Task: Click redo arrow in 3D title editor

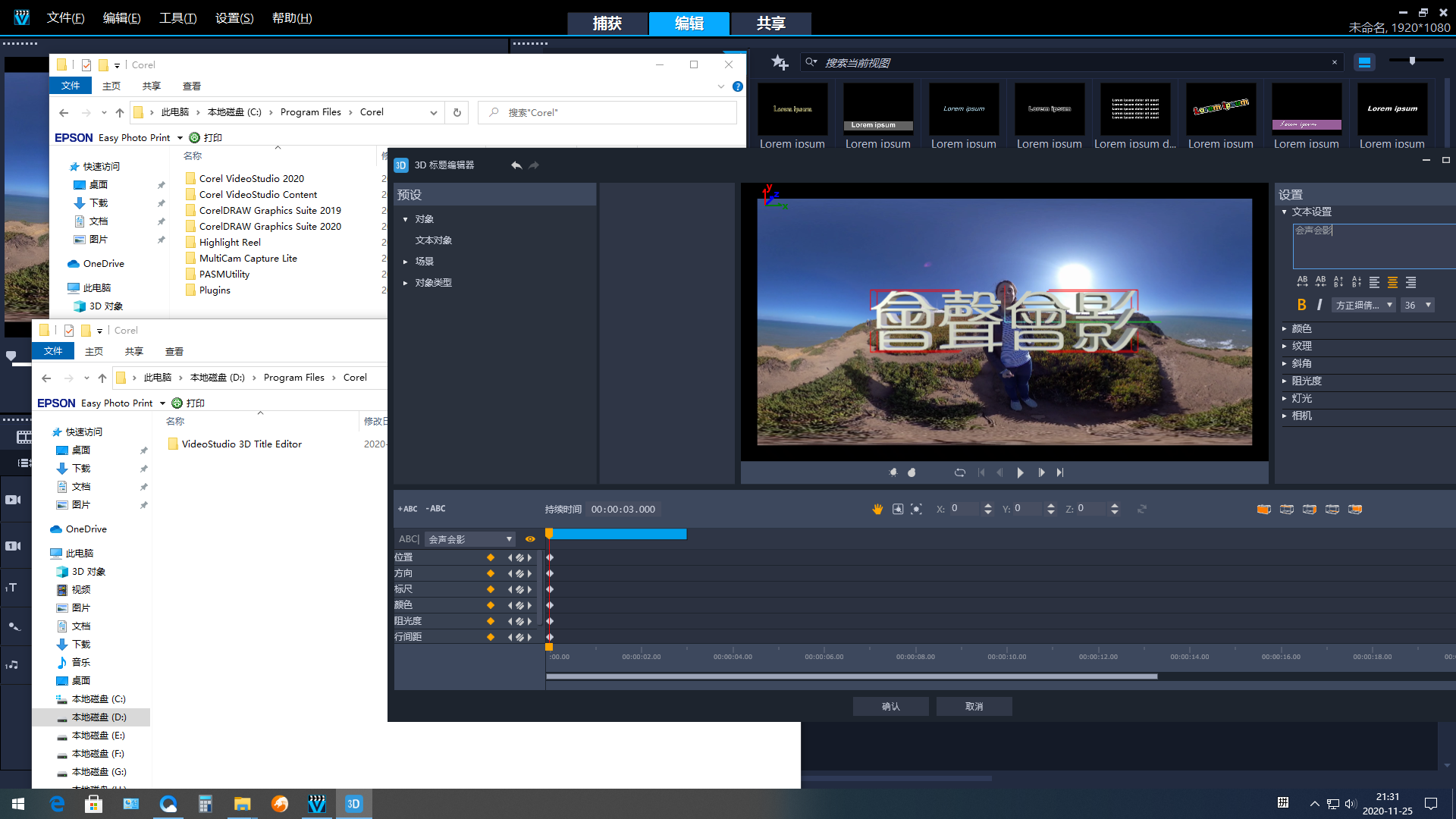Action: tap(534, 165)
